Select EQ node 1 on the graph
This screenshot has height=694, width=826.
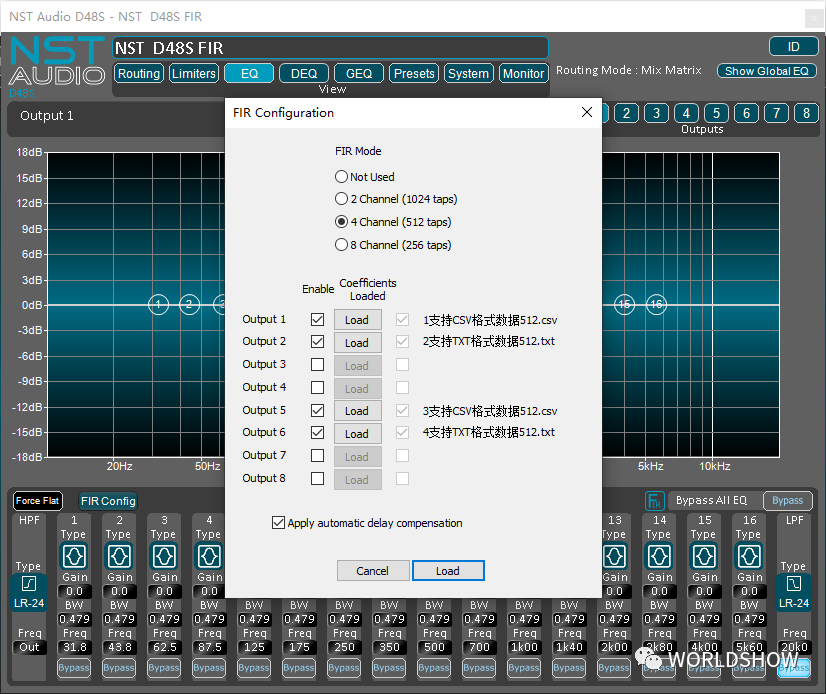point(159,304)
